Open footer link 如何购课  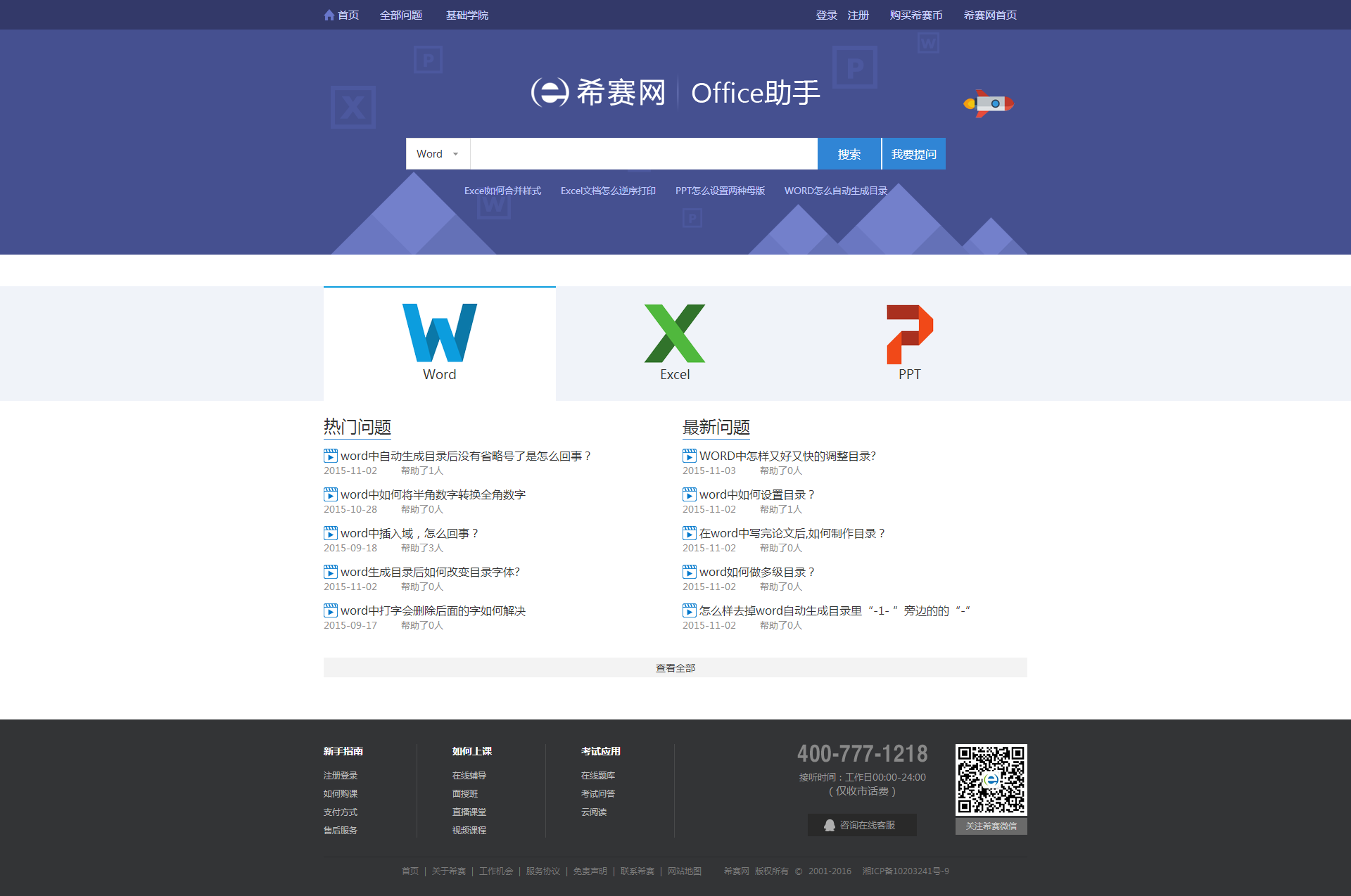click(341, 793)
